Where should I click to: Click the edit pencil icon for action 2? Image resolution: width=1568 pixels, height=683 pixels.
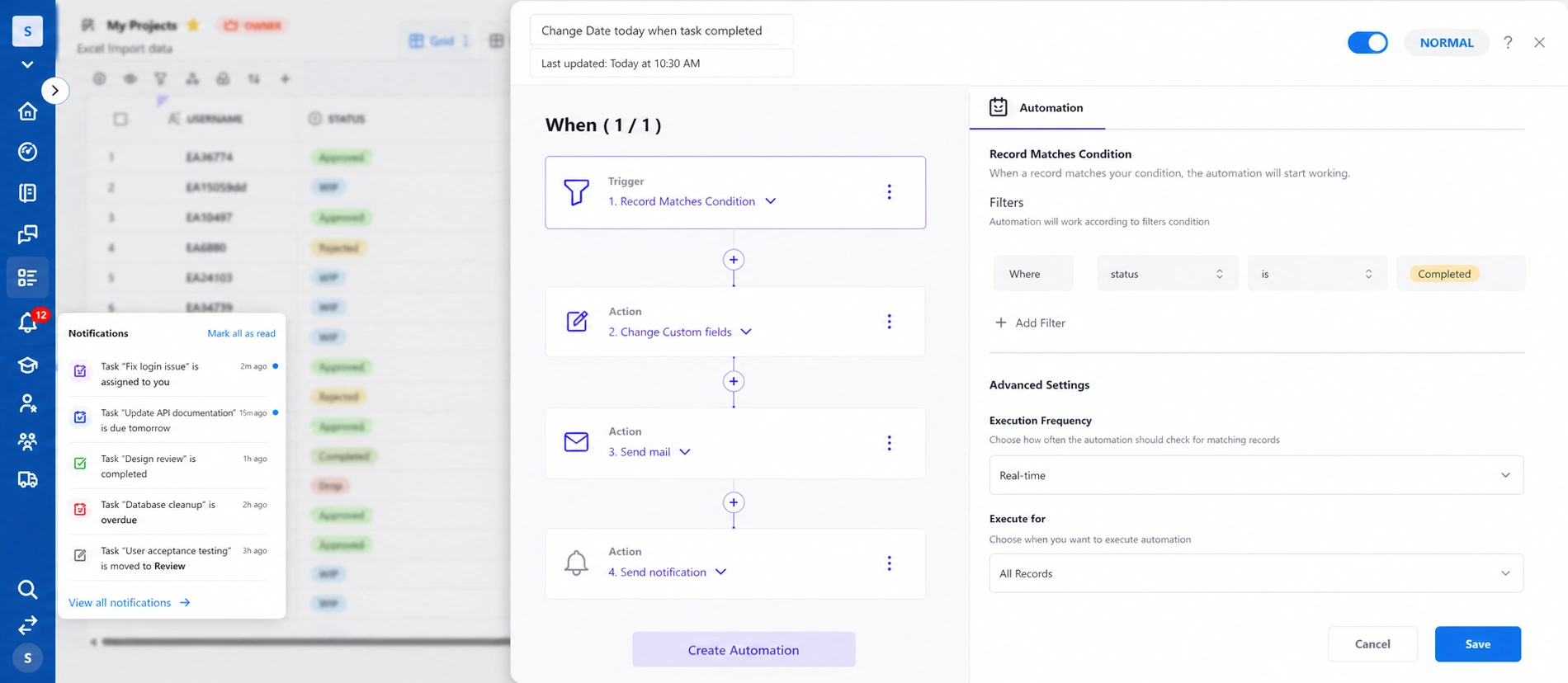pos(576,322)
